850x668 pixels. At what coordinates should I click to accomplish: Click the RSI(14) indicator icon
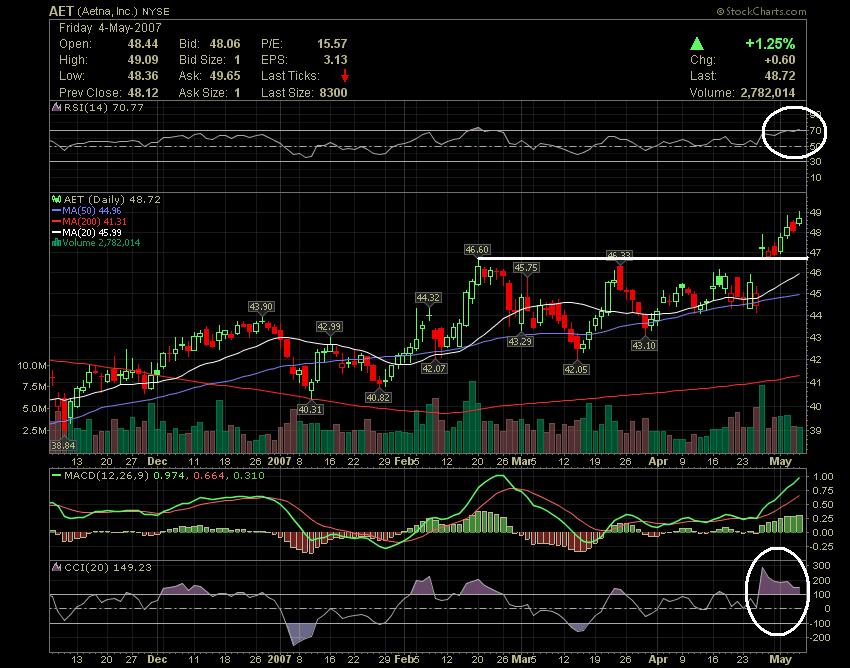point(56,107)
